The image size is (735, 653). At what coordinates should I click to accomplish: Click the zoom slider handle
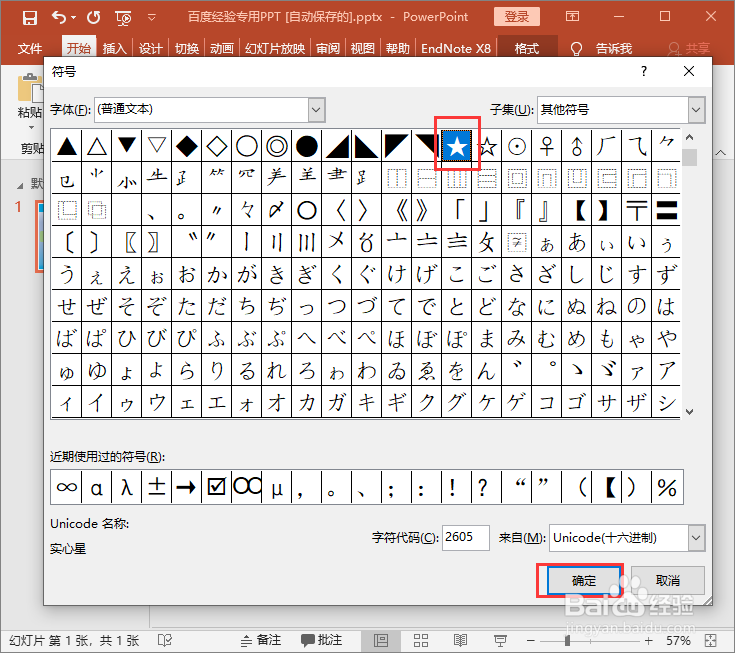567,640
